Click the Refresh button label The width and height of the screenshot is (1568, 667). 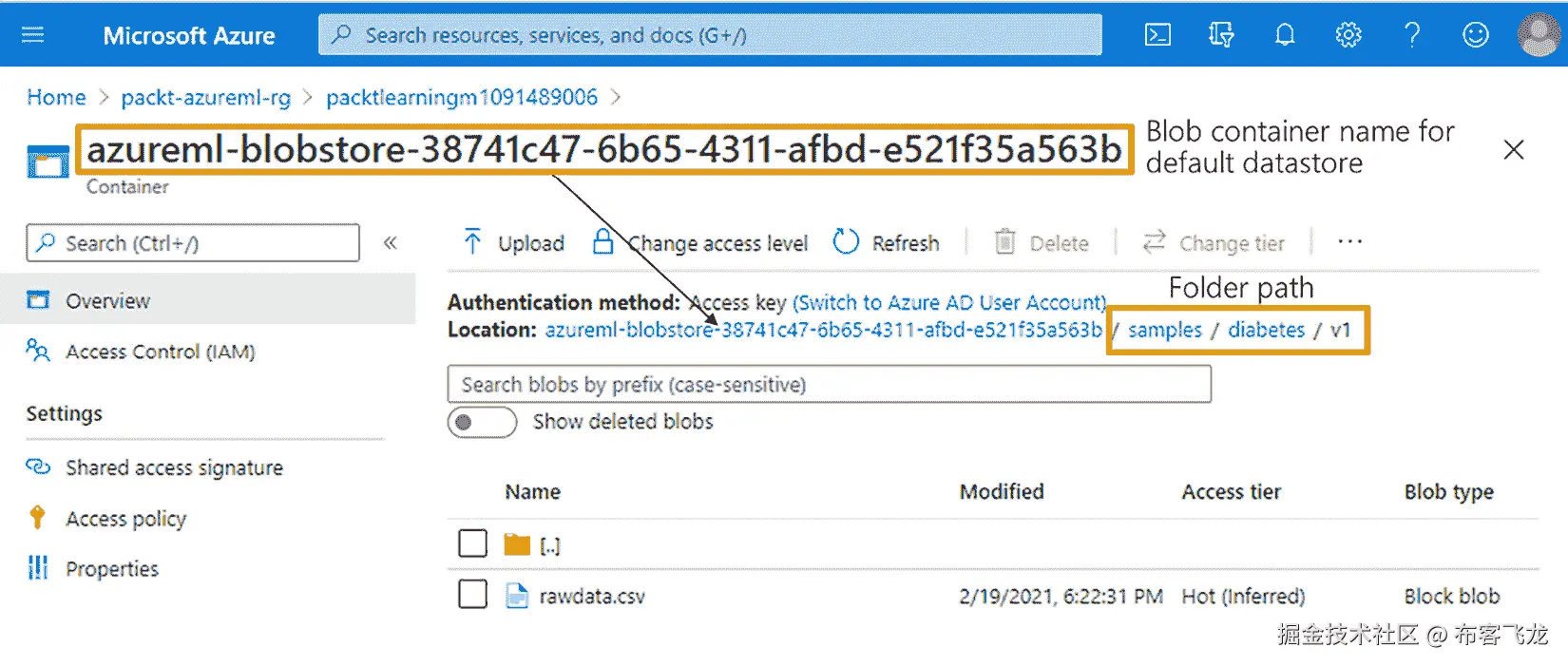tap(905, 243)
